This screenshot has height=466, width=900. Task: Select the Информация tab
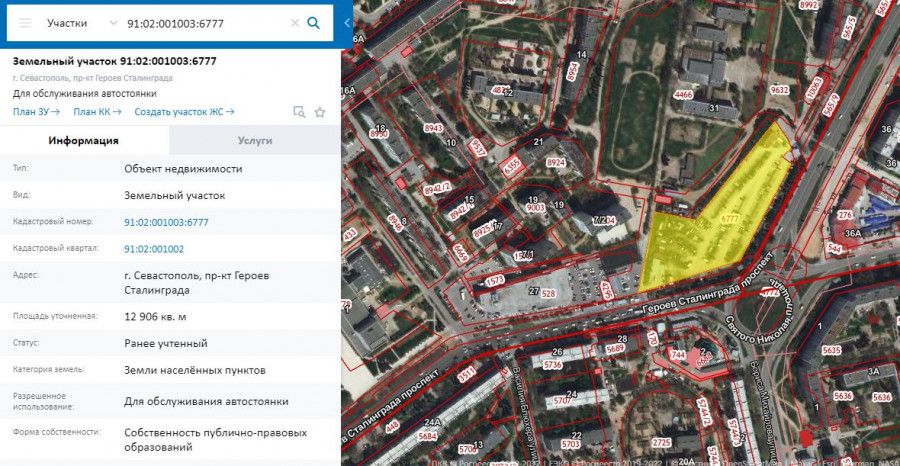click(x=84, y=141)
